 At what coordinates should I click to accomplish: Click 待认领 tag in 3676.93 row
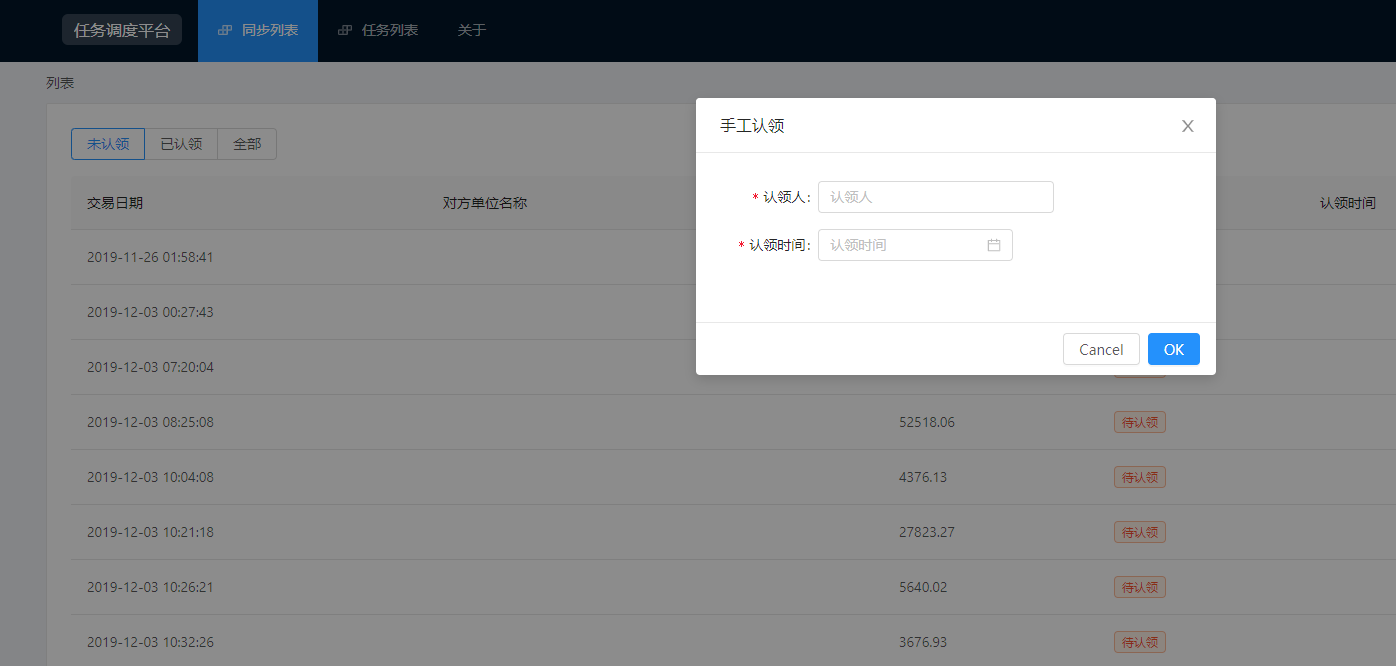(1140, 642)
